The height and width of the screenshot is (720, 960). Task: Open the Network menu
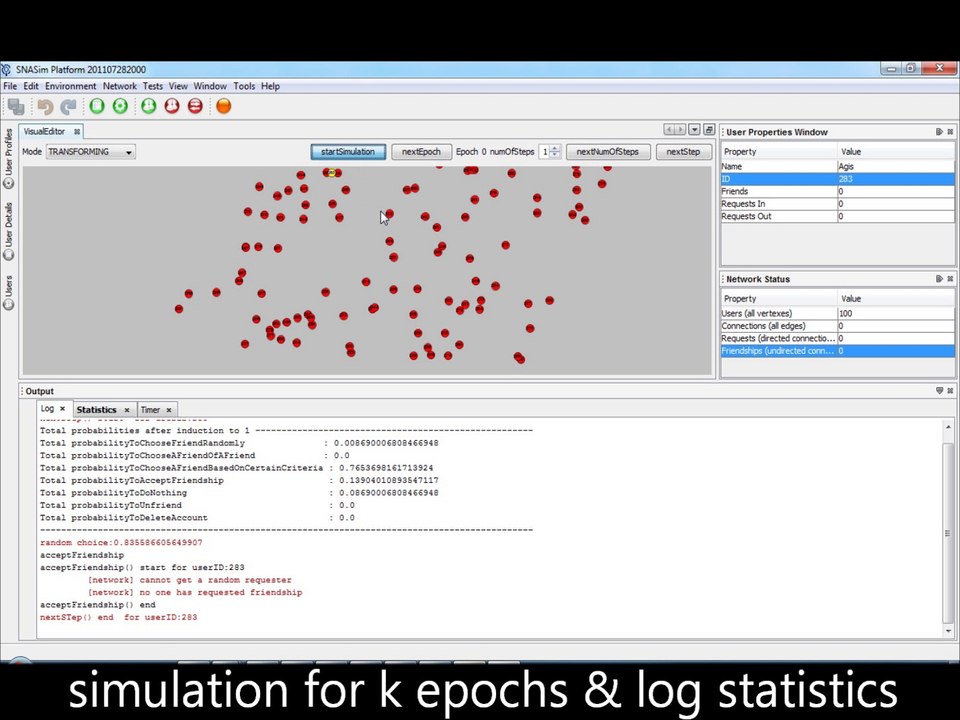click(119, 86)
